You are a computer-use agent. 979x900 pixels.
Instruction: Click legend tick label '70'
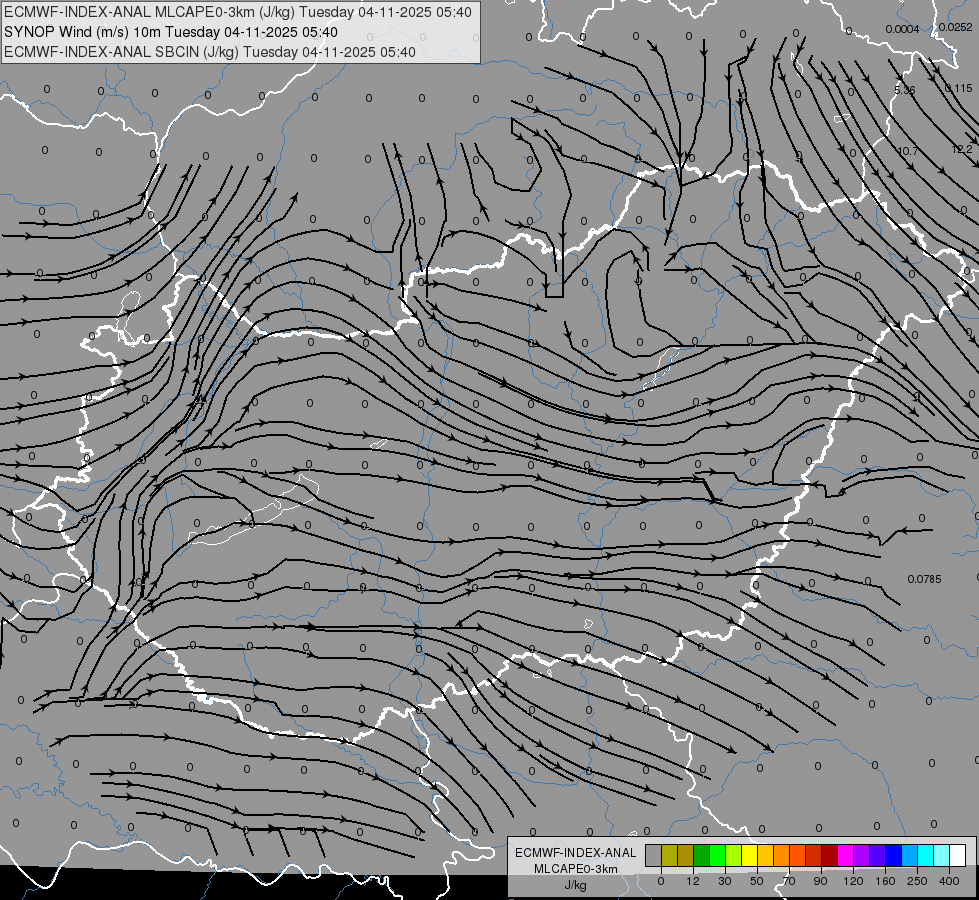coord(789,881)
